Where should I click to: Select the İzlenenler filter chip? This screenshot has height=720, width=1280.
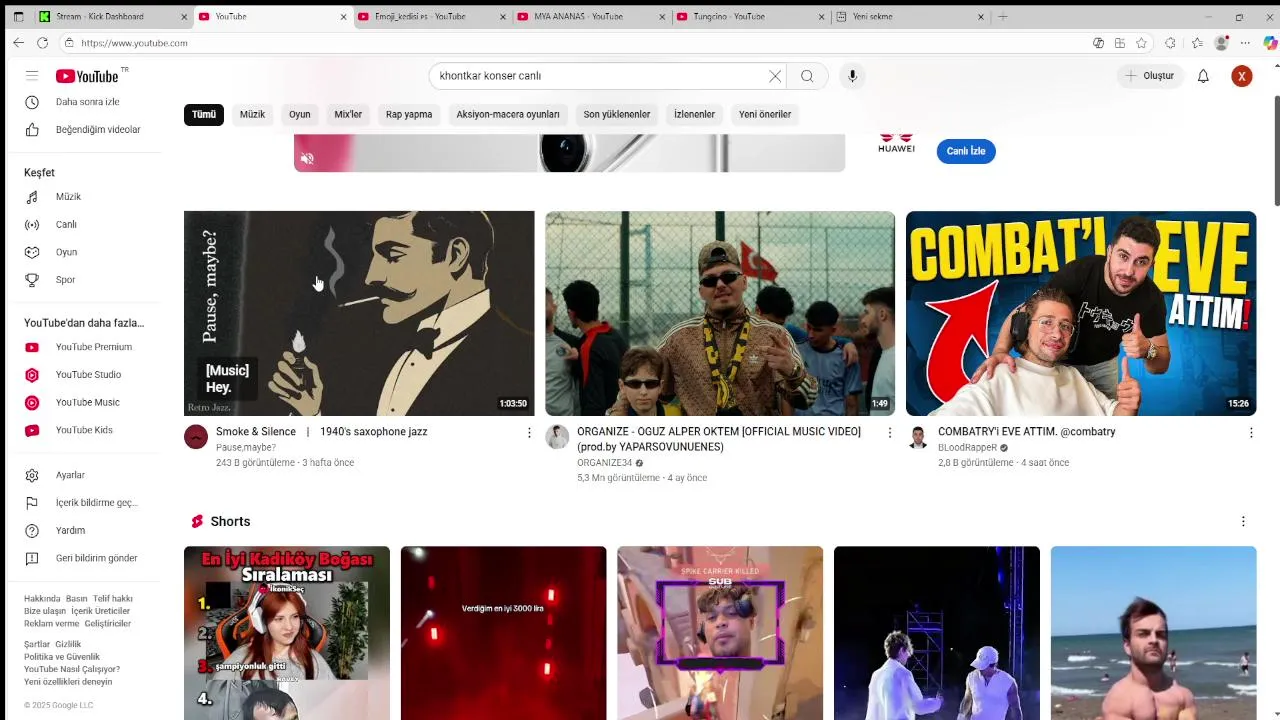(694, 114)
